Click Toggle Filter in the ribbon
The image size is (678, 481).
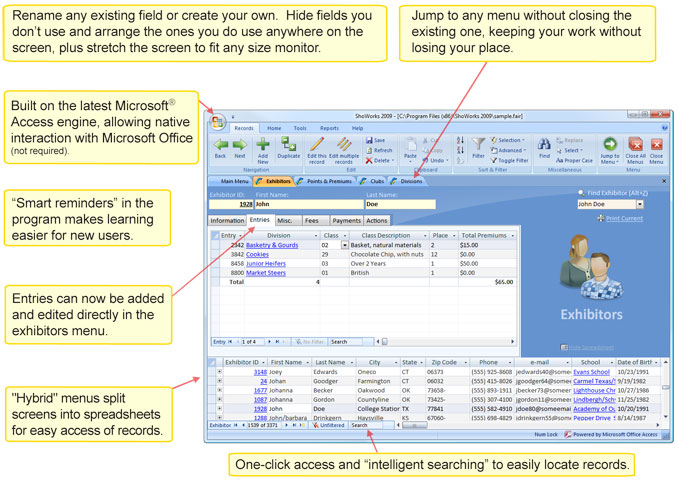point(513,160)
